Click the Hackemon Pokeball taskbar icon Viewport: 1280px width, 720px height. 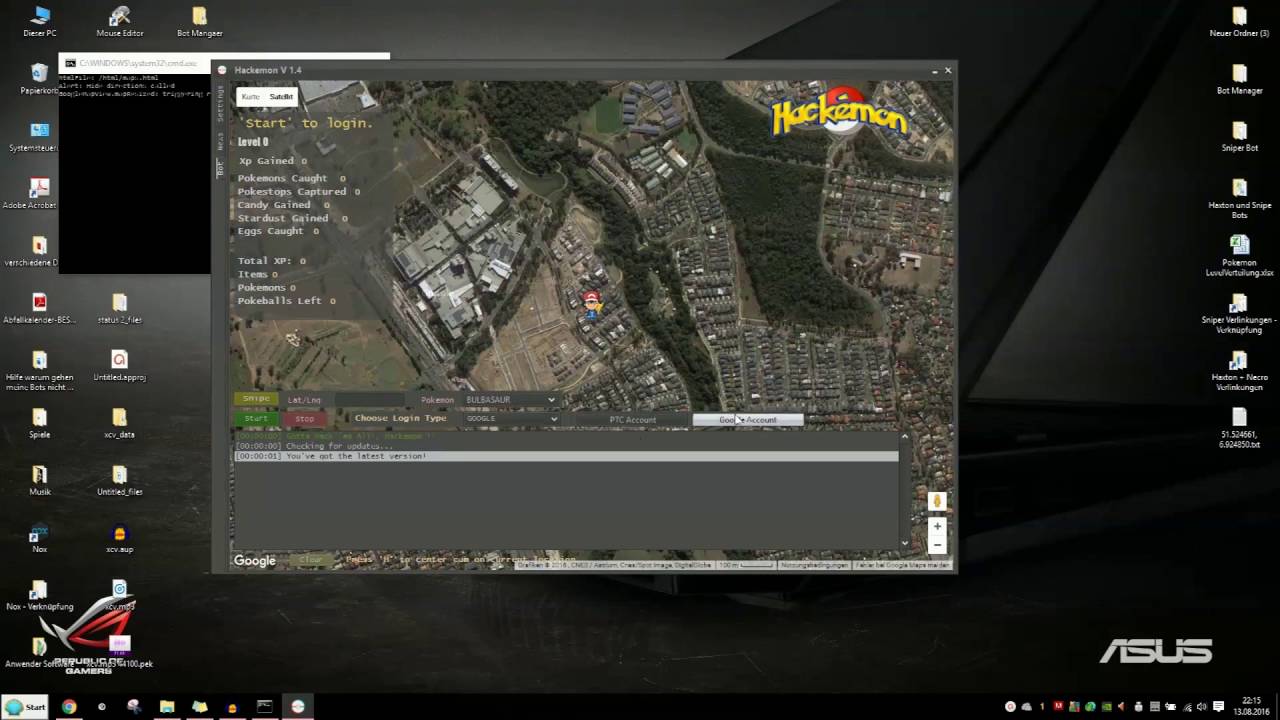click(x=297, y=707)
